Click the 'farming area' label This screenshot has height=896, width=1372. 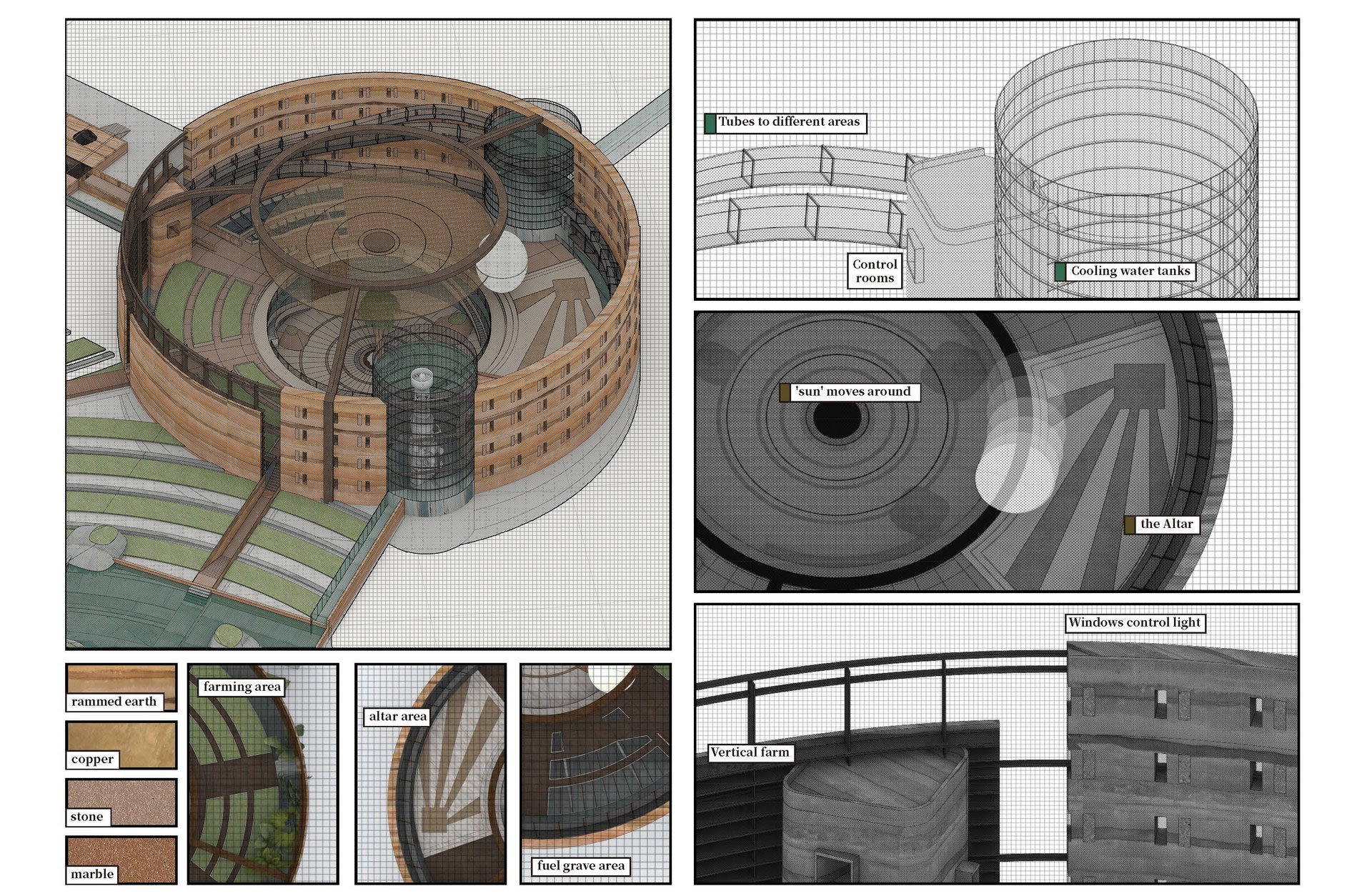(242, 687)
